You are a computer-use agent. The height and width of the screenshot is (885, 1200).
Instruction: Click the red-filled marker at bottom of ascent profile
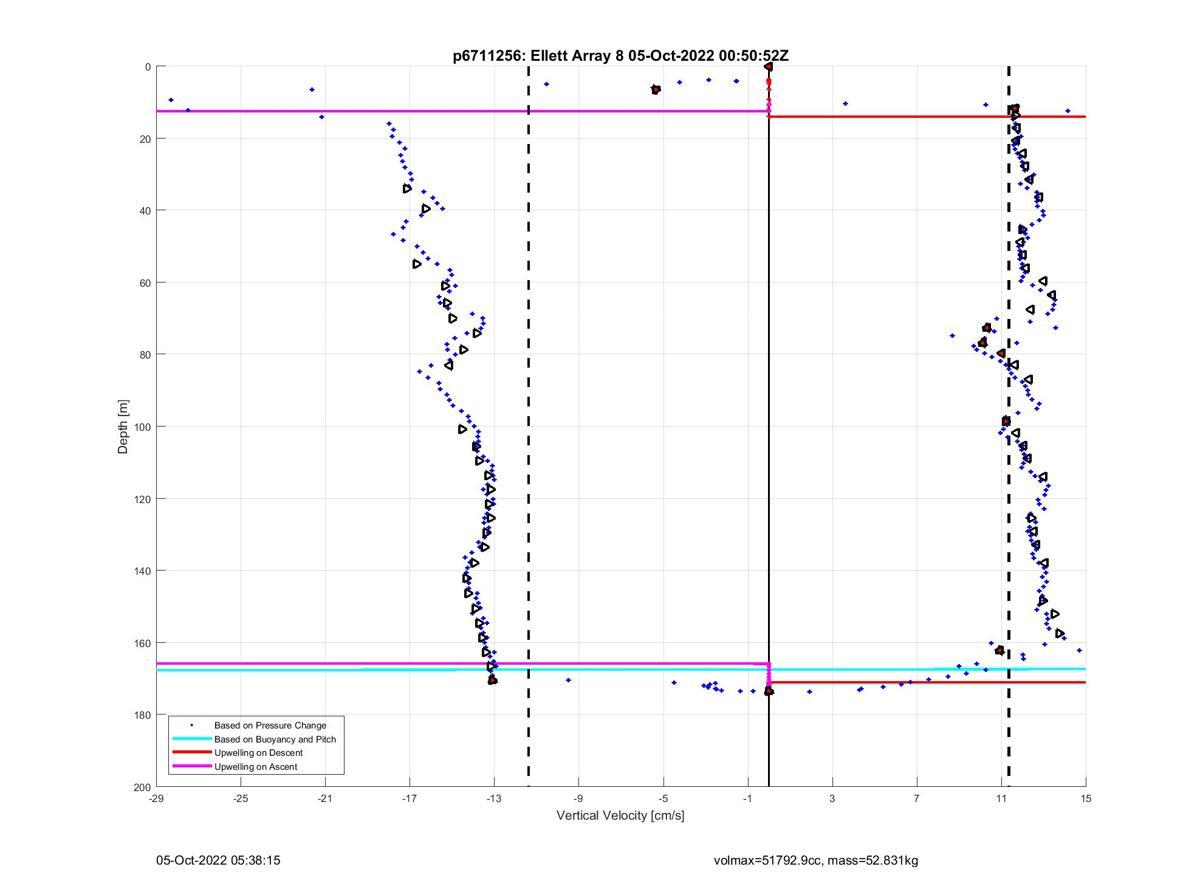(492, 680)
